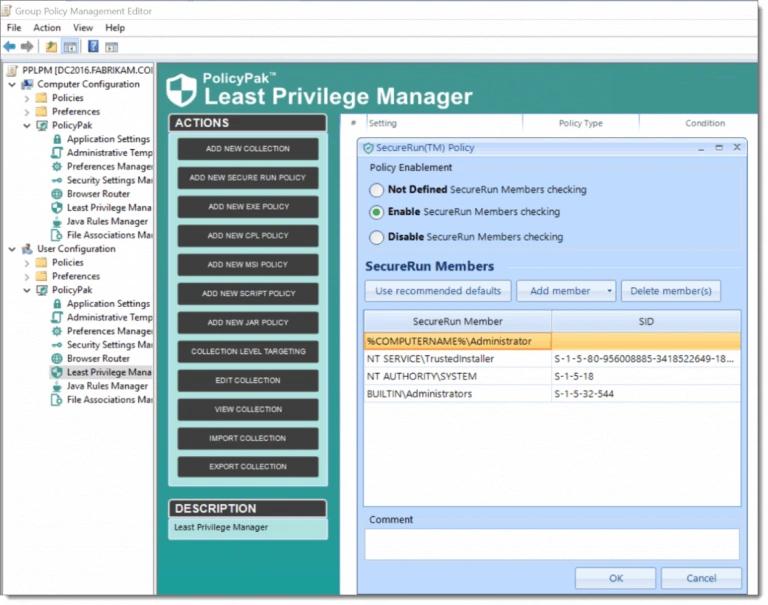Click Add New Script Policy button
This screenshot has width=768, height=605.
click(248, 293)
